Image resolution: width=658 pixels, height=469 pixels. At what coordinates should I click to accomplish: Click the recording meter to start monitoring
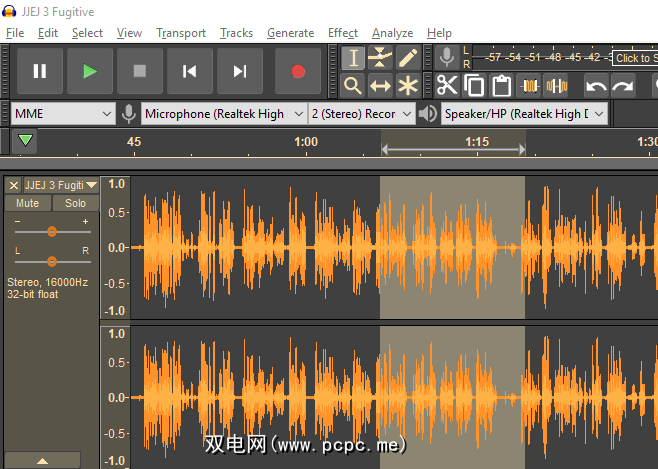[634, 58]
